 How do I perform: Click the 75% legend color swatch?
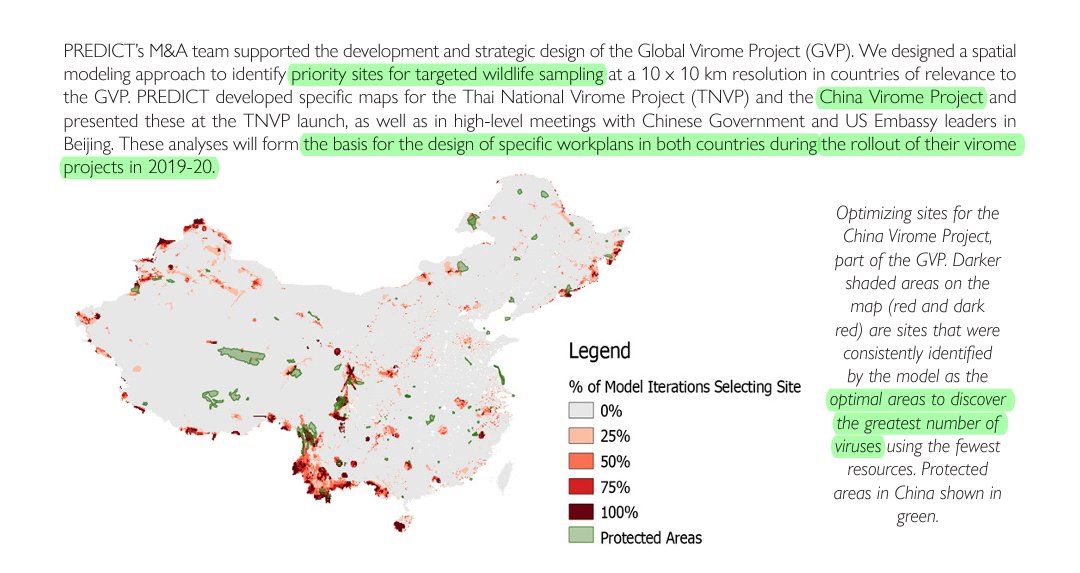[x=581, y=487]
